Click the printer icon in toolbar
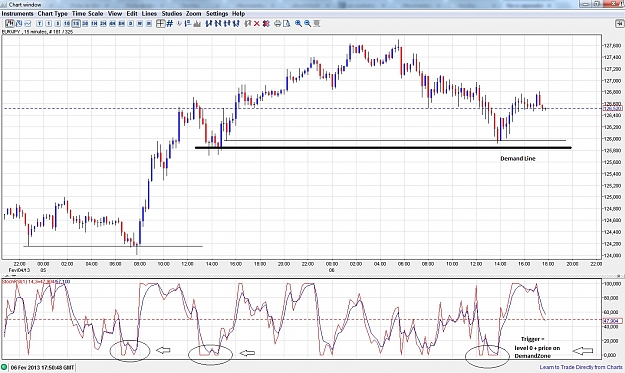Image resolution: width=625 pixels, height=373 pixels. pyautogui.click(x=277, y=24)
